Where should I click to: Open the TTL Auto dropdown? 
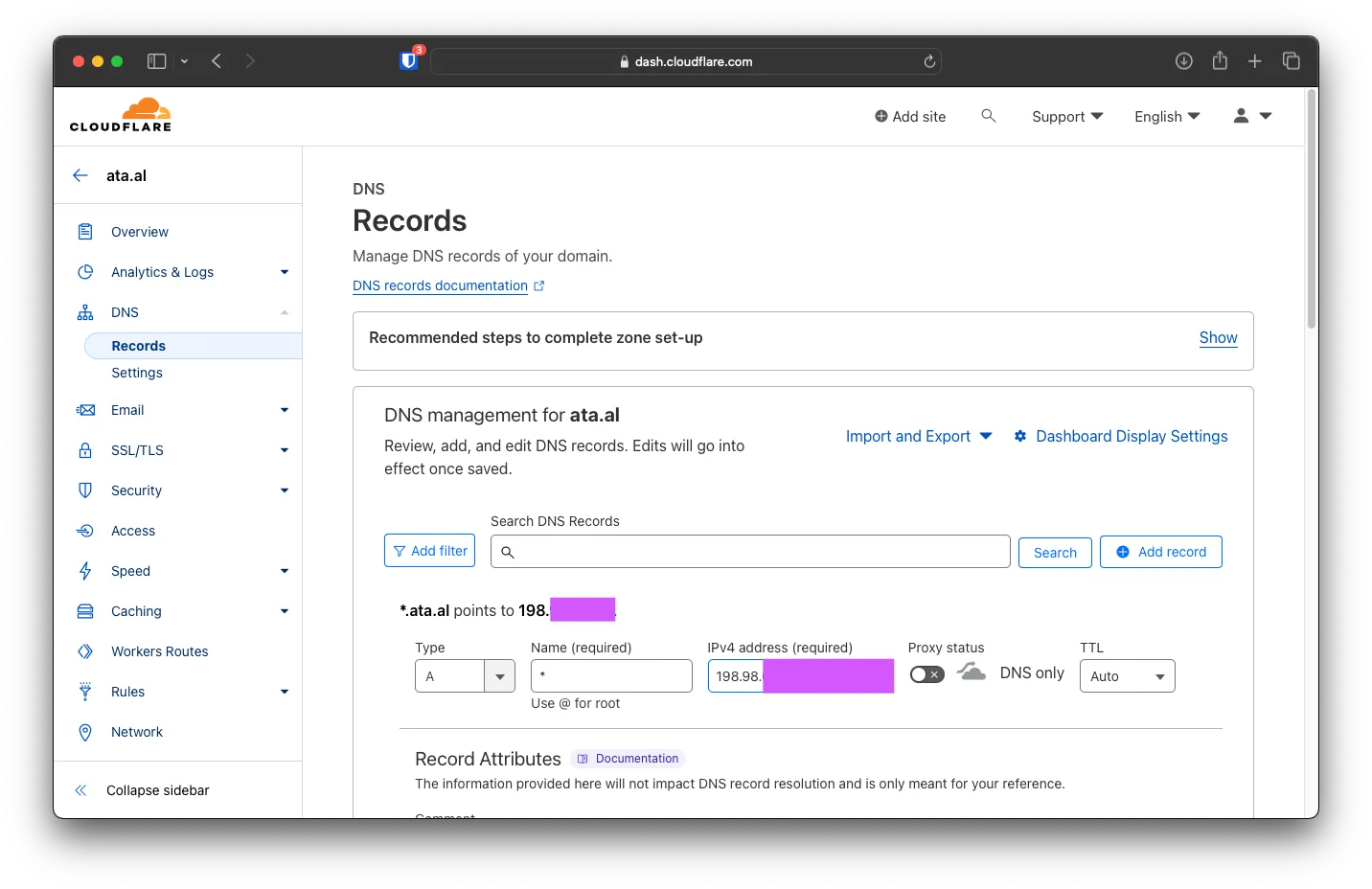[x=1127, y=676]
